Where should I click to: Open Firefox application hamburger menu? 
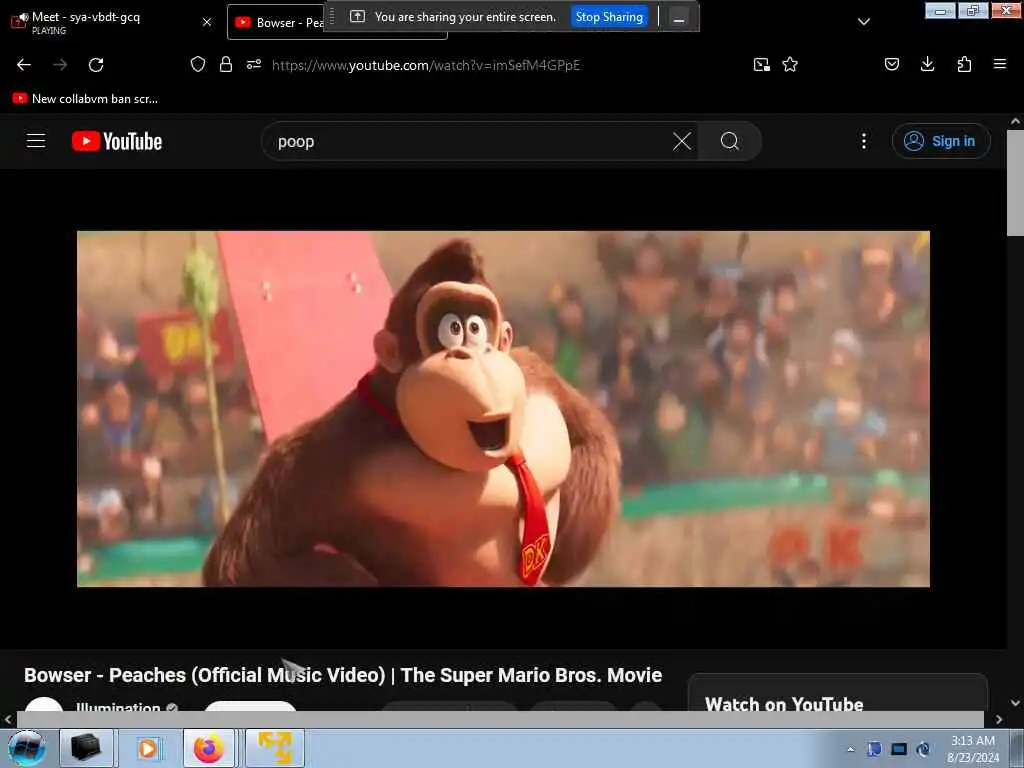(1000, 64)
